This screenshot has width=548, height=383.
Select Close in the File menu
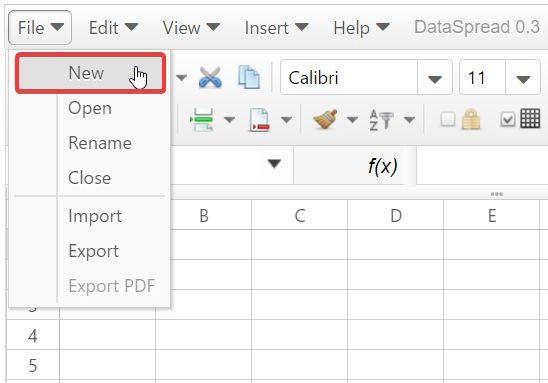[x=91, y=178]
